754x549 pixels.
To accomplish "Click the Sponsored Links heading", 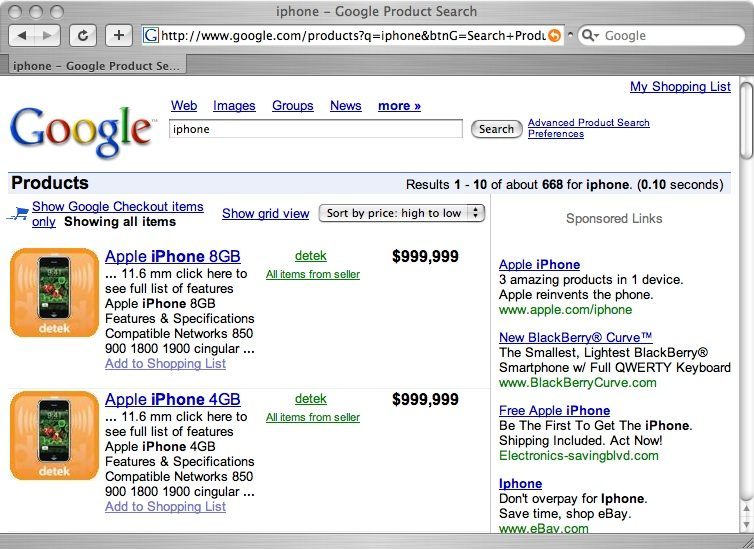I will tap(614, 218).
